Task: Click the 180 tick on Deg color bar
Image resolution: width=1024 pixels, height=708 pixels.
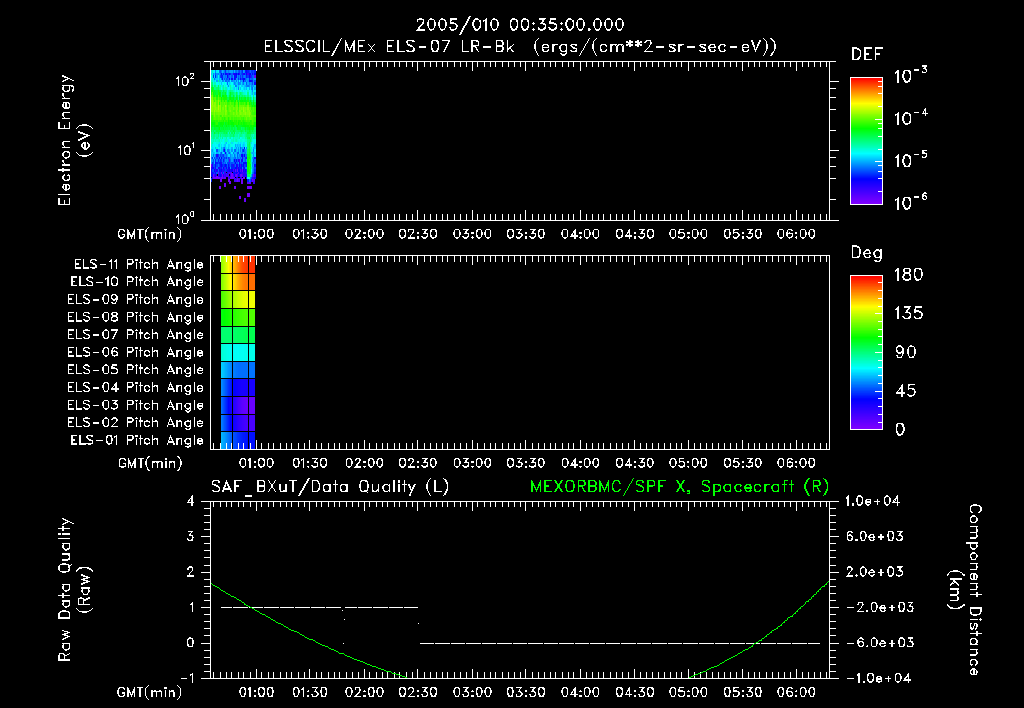Action: tap(908, 275)
